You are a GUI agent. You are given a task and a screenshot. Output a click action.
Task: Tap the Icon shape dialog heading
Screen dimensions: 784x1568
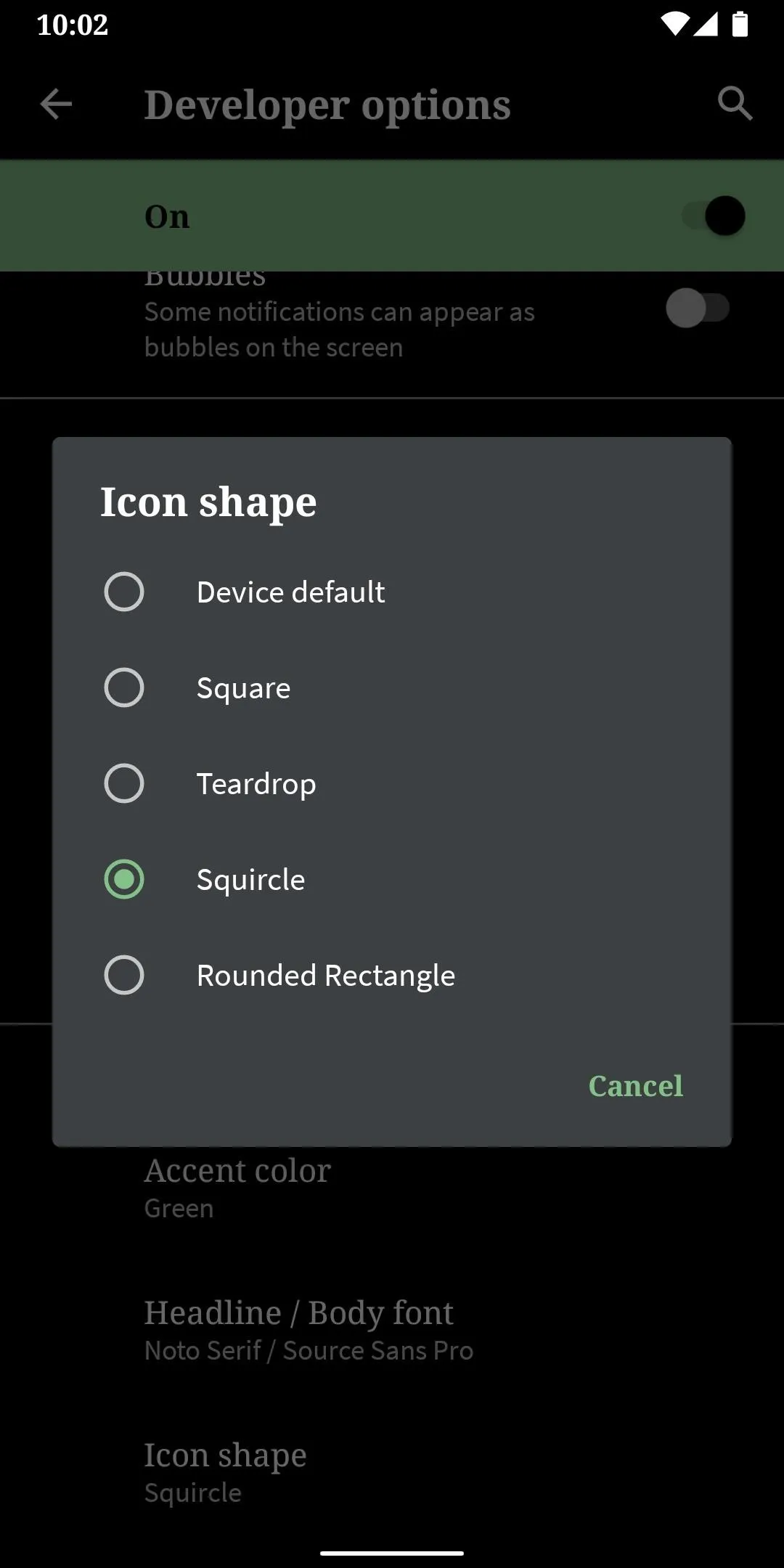click(208, 502)
